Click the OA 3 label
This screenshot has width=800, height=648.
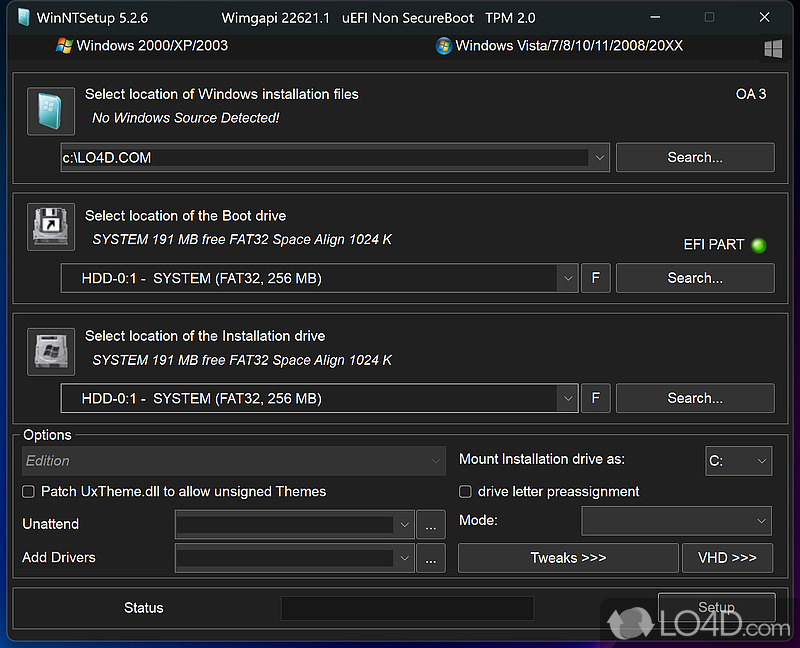pos(751,94)
